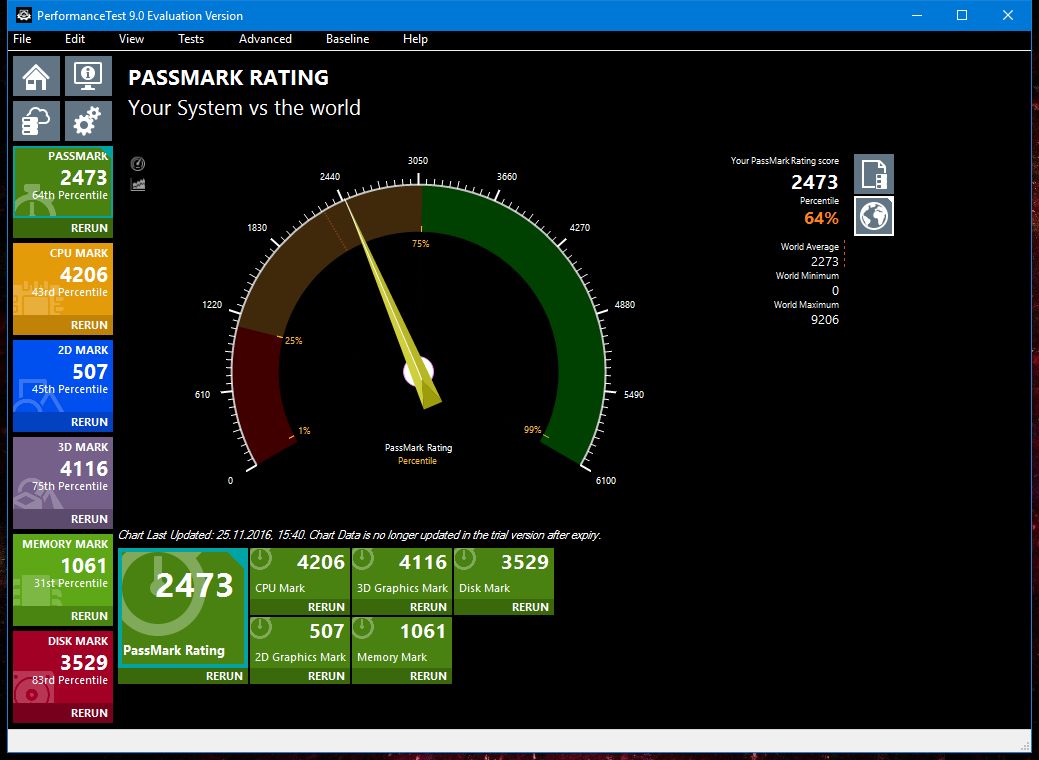Select the Memory Mark 1061 sidebar tile
This screenshot has width=1039, height=760.
tap(63, 570)
